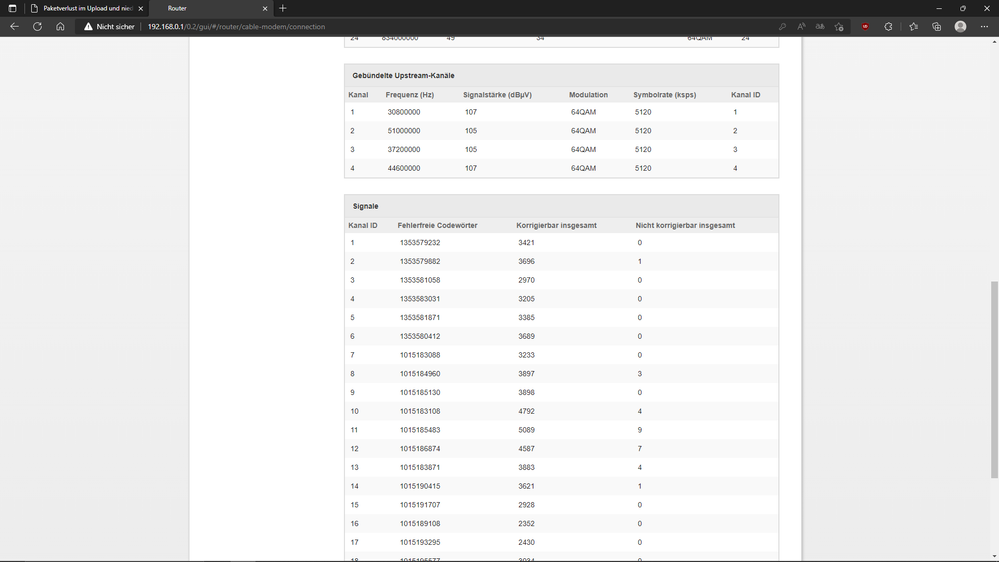
Task: Click codeword value 1015185130
Action: pyautogui.click(x=420, y=393)
